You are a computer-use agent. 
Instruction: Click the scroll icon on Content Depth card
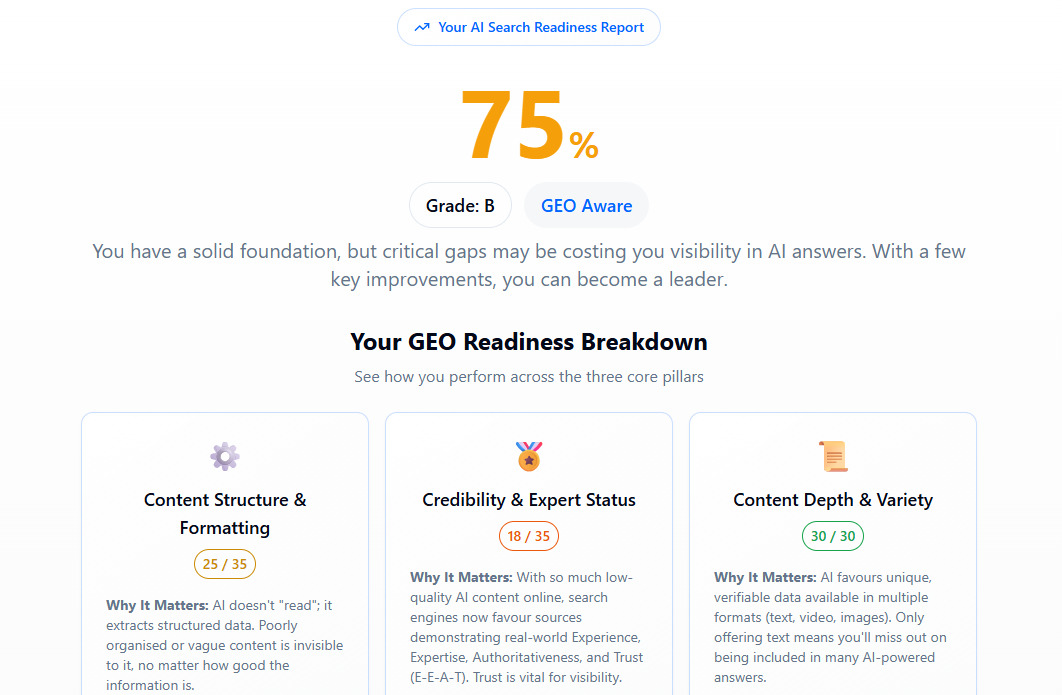[x=832, y=456]
